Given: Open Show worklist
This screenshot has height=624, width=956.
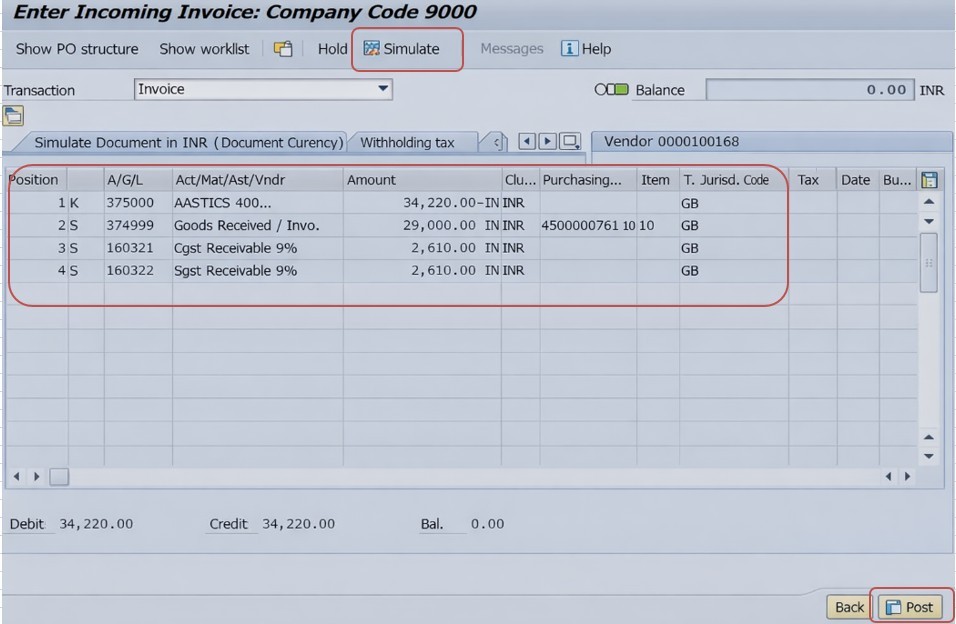Looking at the screenshot, I should pyautogui.click(x=204, y=49).
